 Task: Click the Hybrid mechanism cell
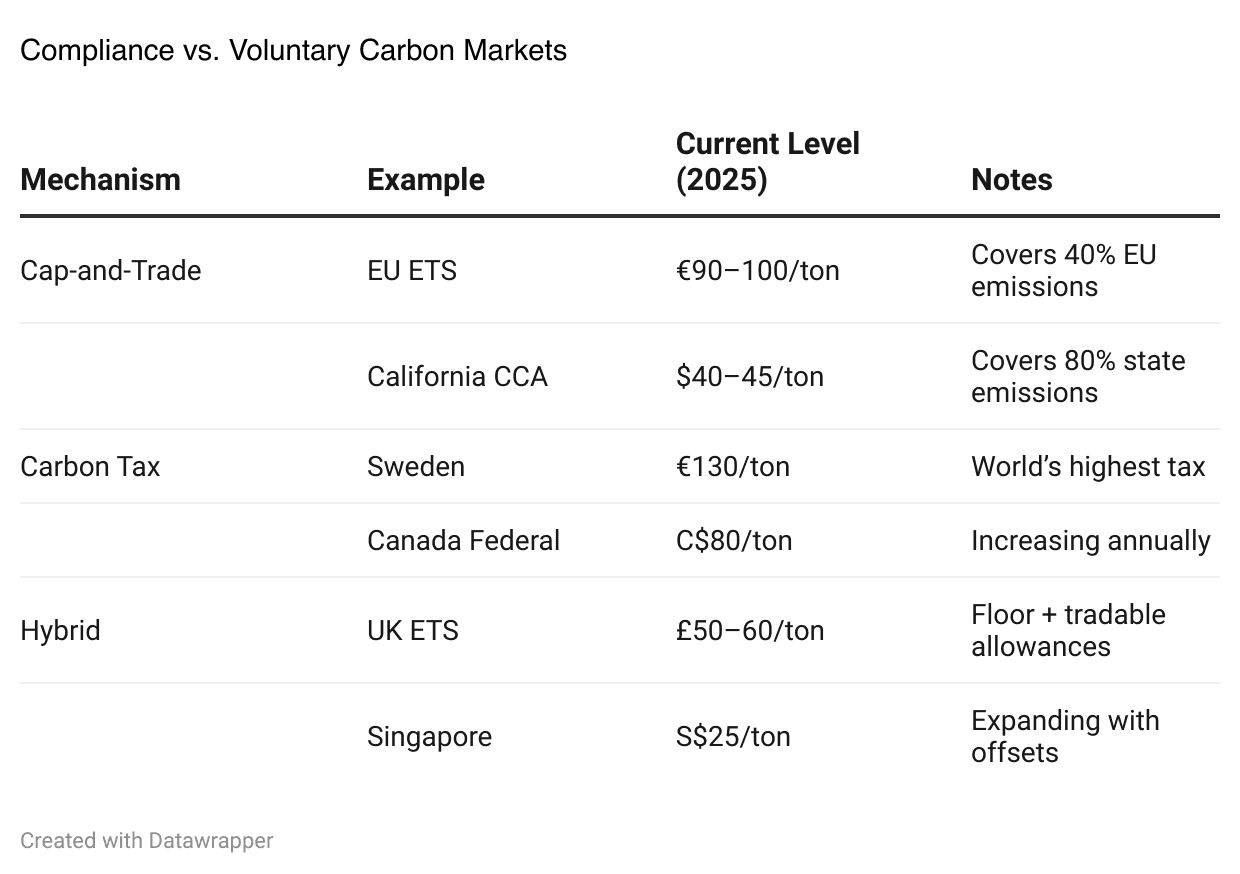(60, 631)
